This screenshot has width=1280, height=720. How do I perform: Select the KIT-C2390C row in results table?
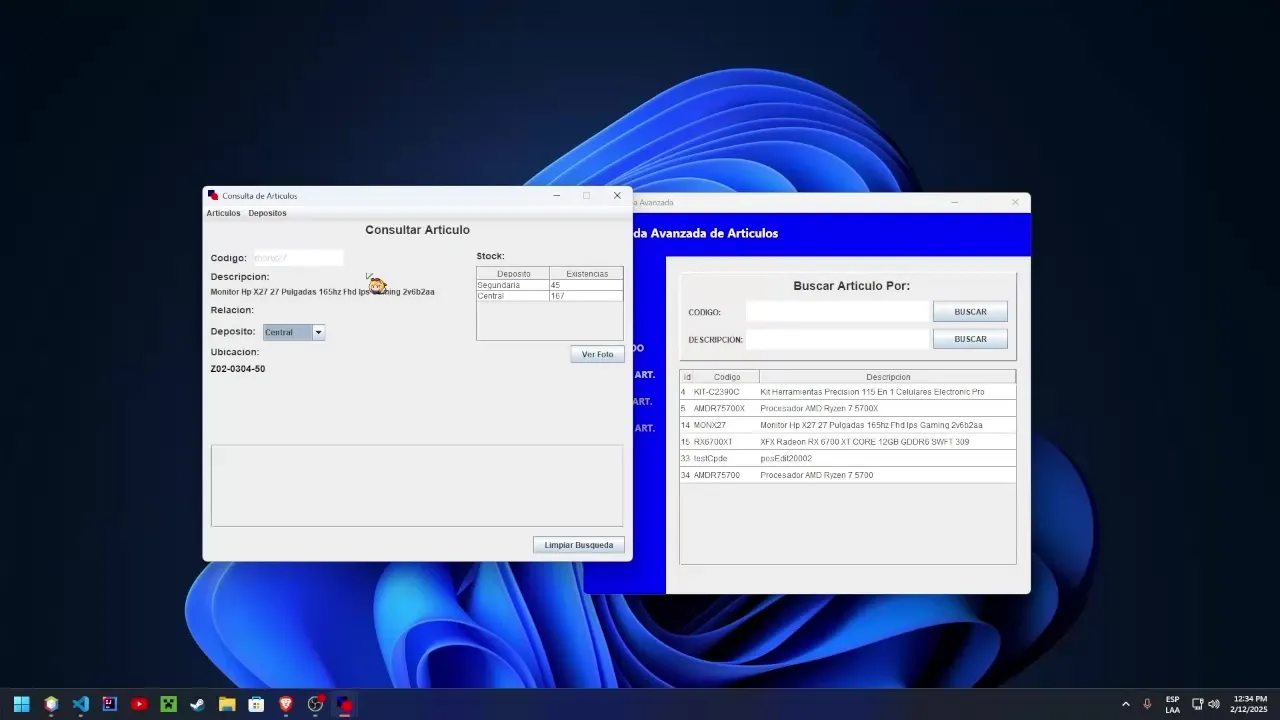click(848, 392)
